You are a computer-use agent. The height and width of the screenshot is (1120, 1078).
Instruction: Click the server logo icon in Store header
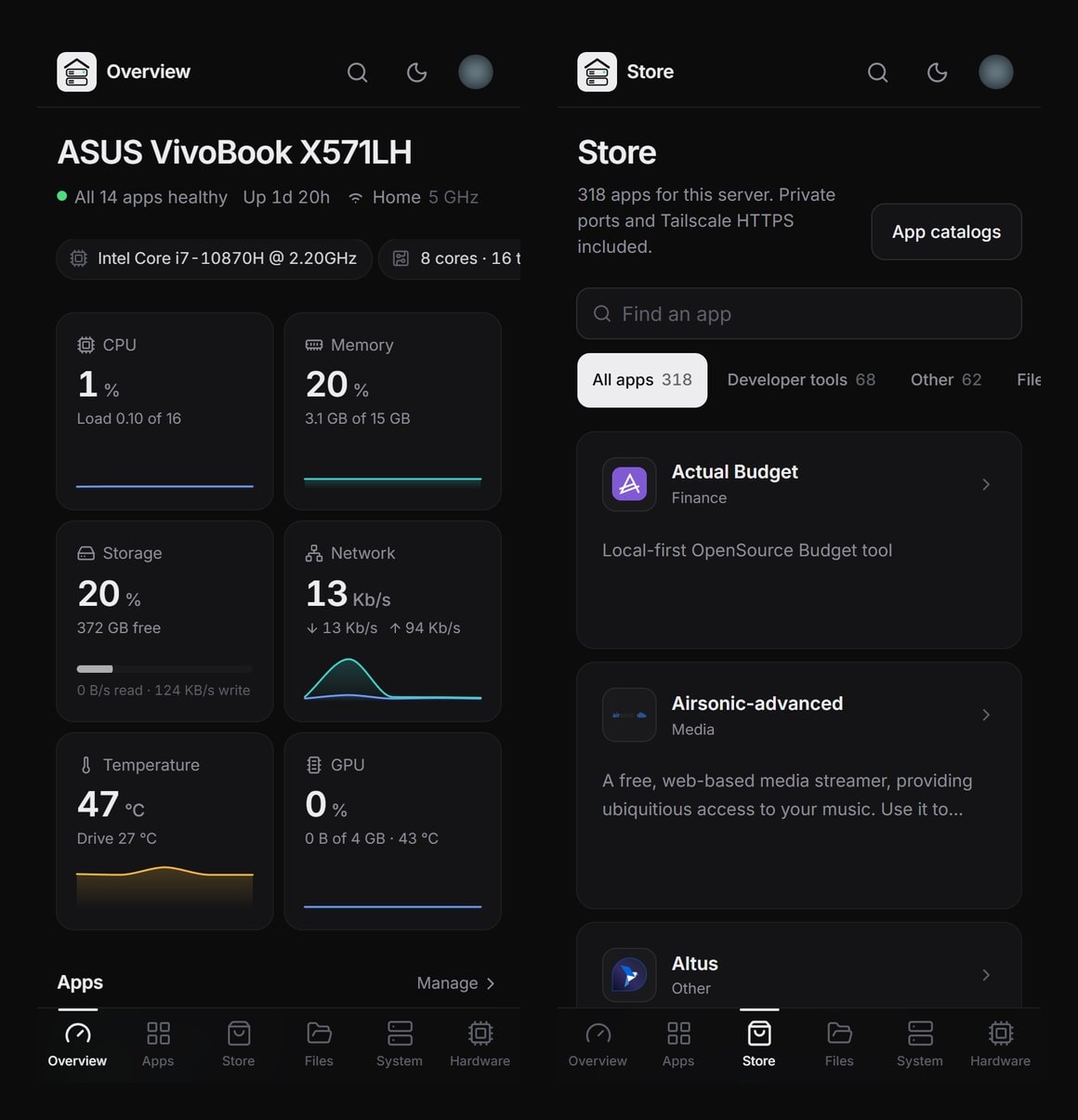click(x=598, y=72)
